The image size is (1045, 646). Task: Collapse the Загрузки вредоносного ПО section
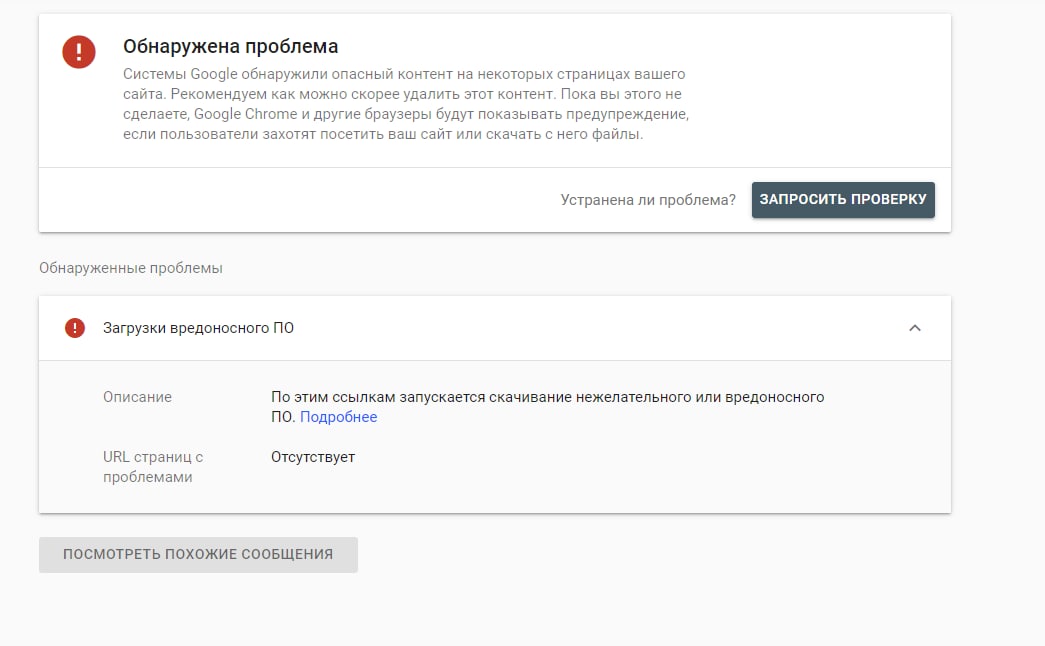915,328
